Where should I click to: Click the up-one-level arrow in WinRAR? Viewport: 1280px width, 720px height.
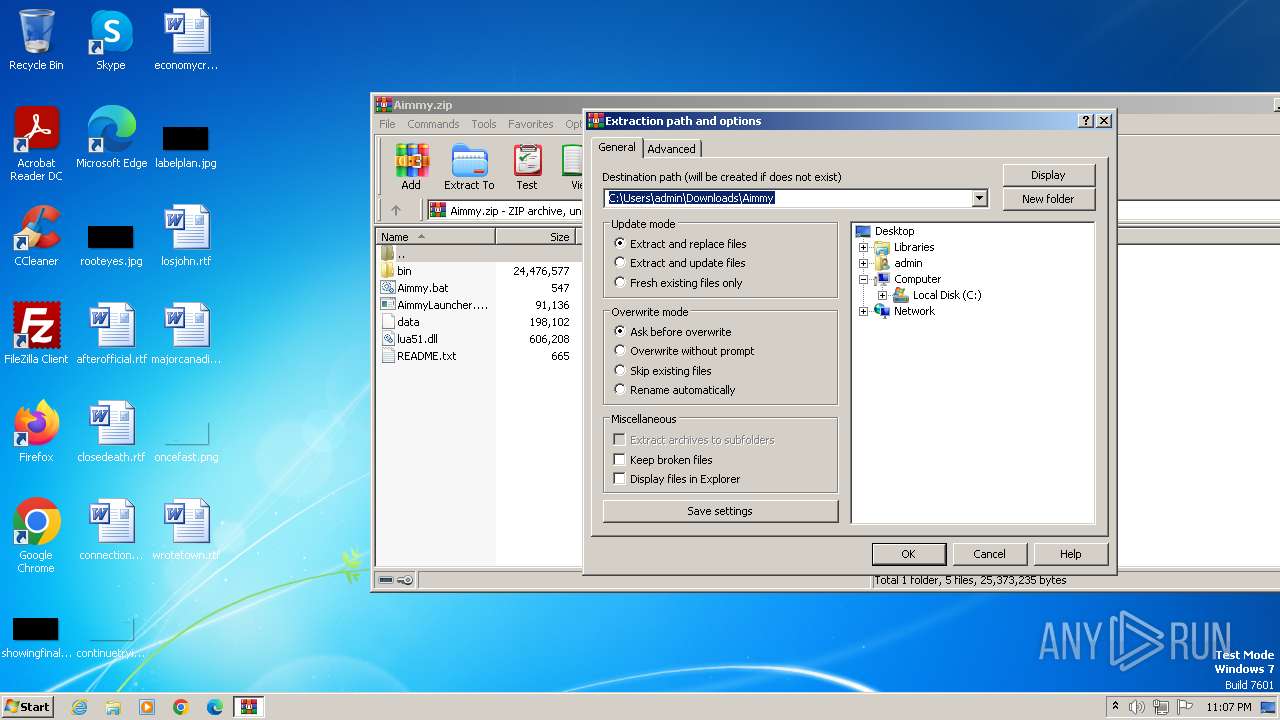pos(396,210)
